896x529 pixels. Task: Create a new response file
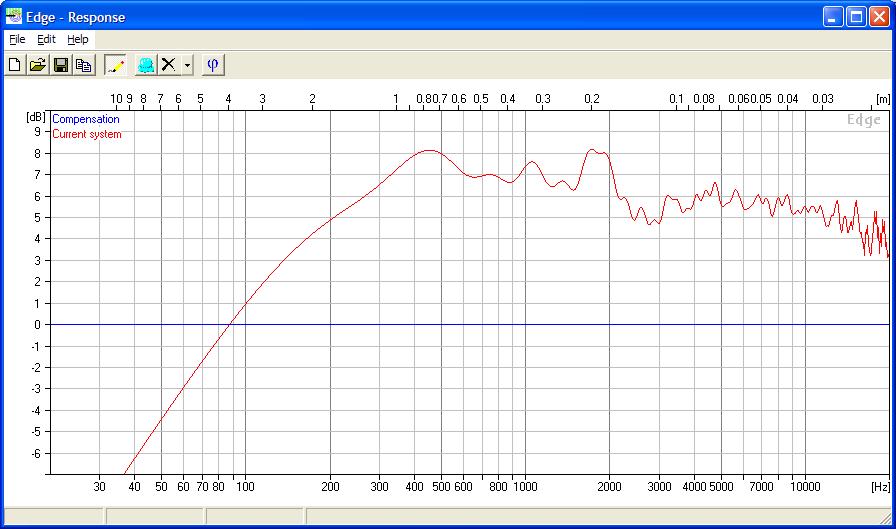[15, 65]
